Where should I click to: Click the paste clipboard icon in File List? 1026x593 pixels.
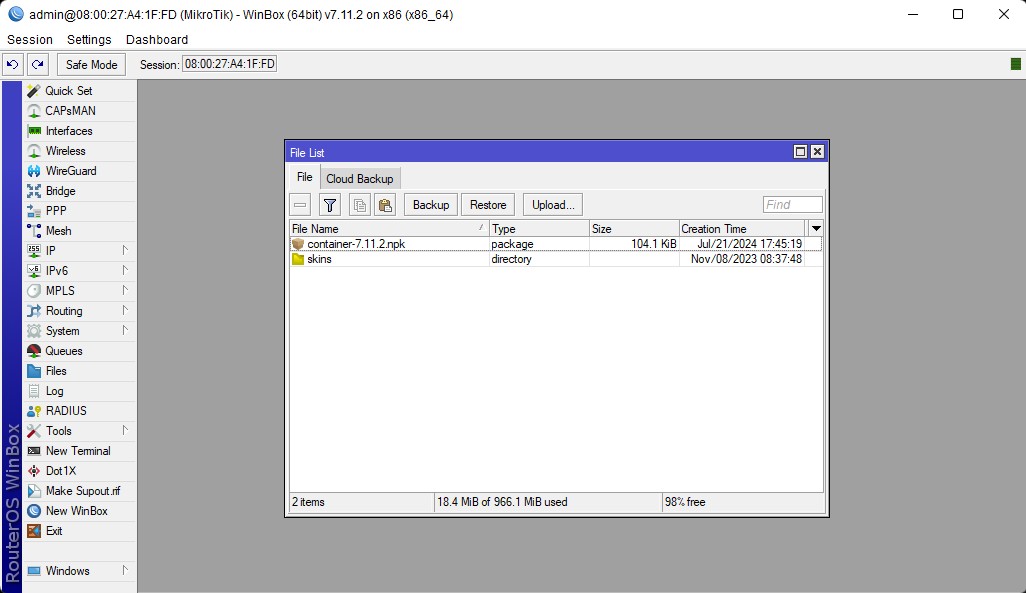(x=385, y=205)
